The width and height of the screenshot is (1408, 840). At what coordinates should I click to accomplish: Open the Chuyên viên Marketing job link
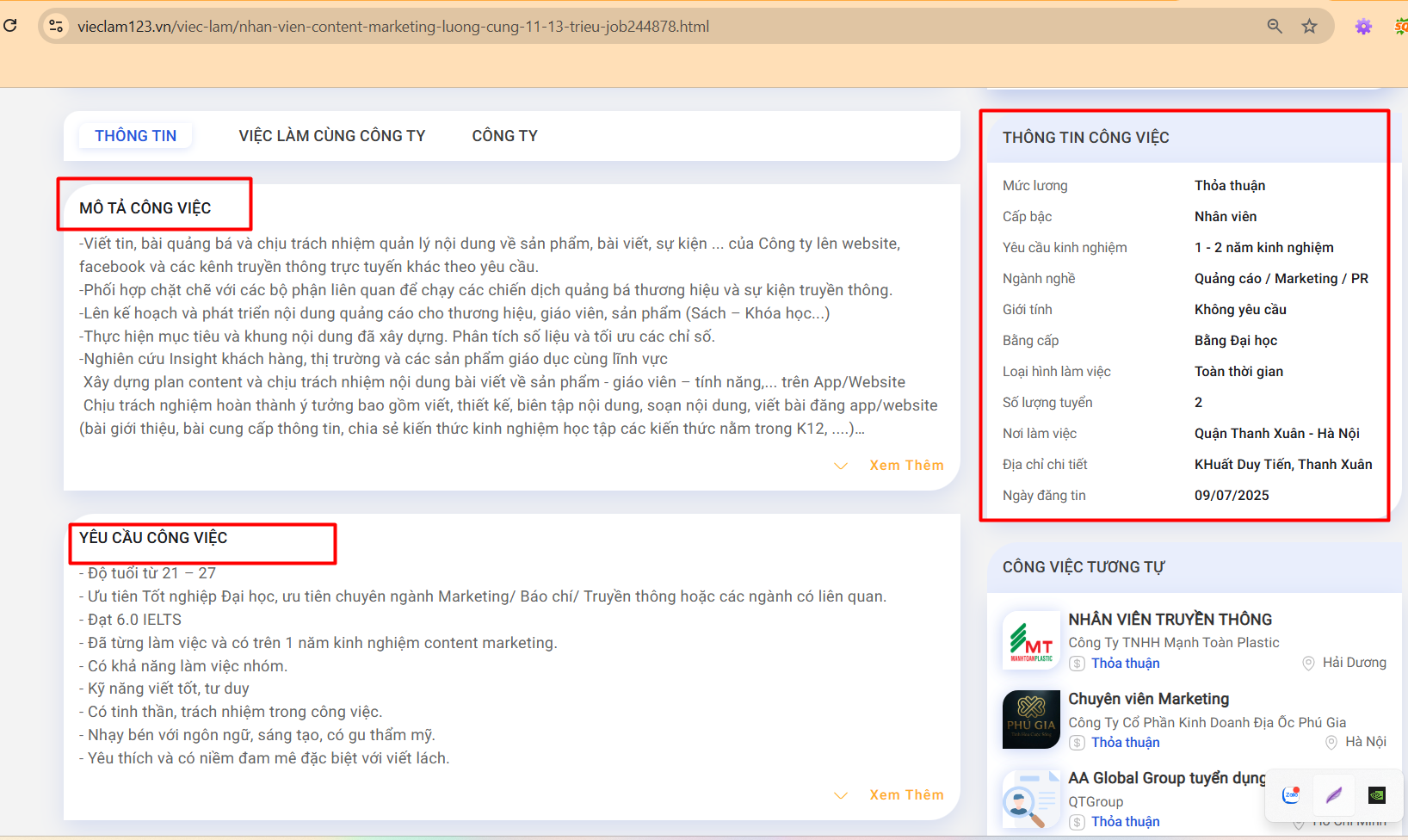1148,699
